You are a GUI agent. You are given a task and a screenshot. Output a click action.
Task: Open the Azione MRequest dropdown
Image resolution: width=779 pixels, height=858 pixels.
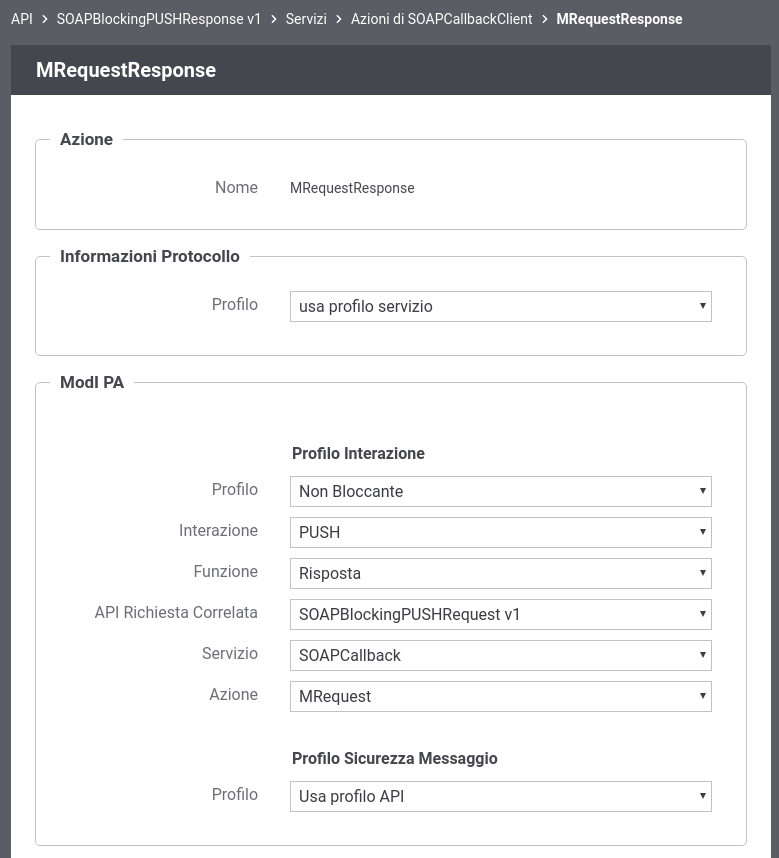501,697
